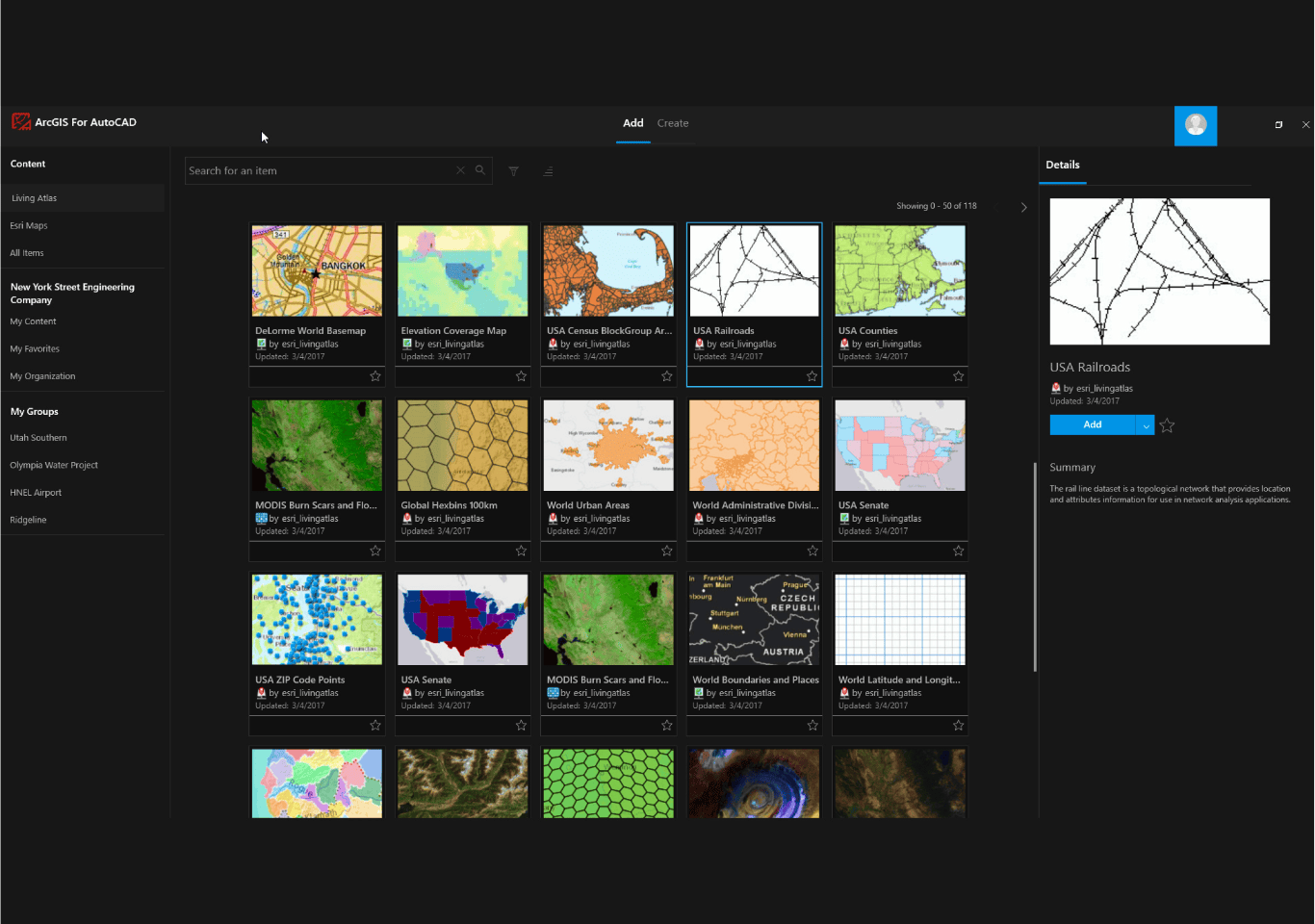1315x924 pixels.
Task: Switch to the Add tab
Action: pyautogui.click(x=633, y=123)
